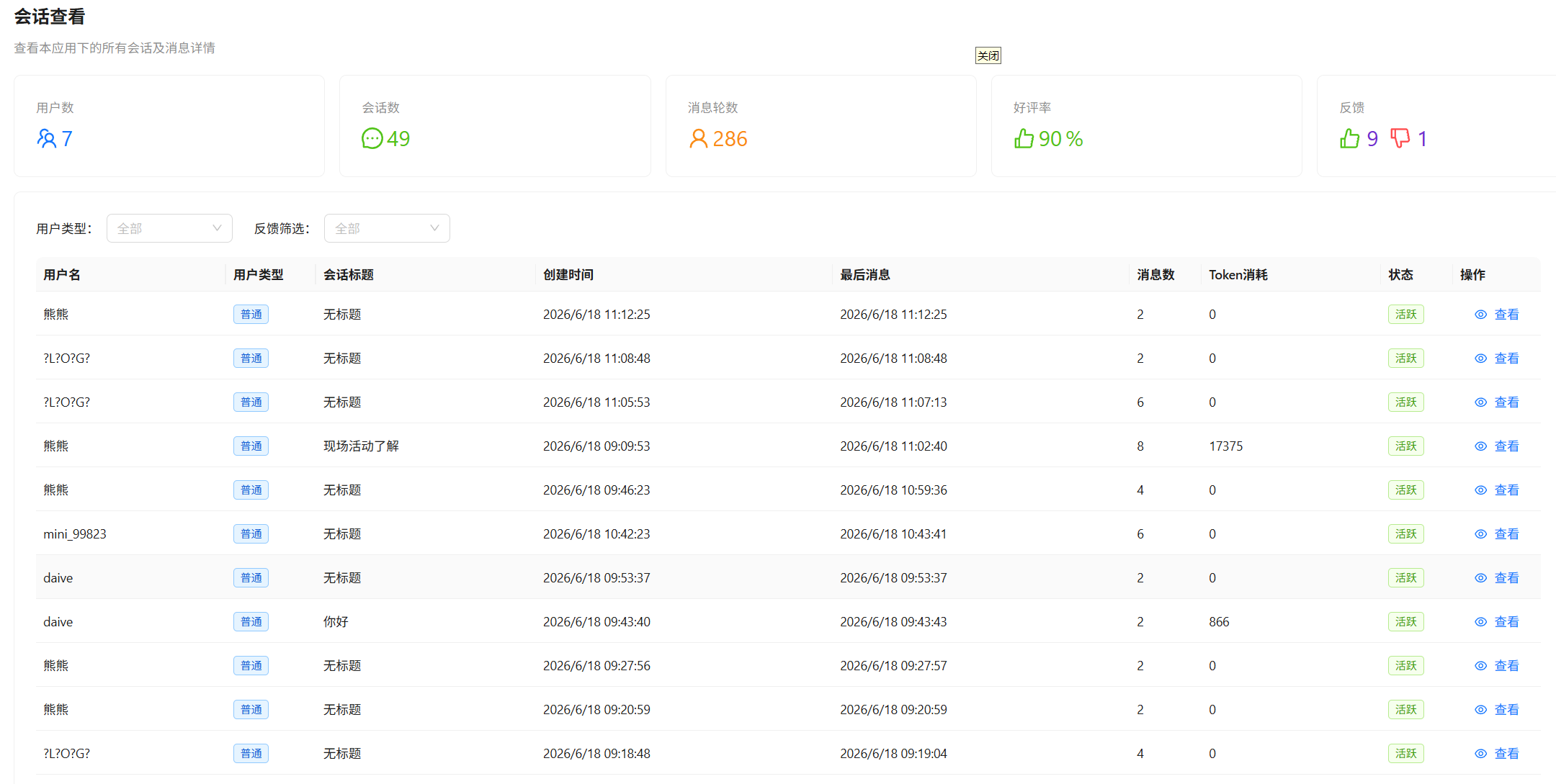Viewport: 1556px width, 784px height.
Task: Click the green thumbs-up icon in 反馈 card
Action: (x=1349, y=138)
